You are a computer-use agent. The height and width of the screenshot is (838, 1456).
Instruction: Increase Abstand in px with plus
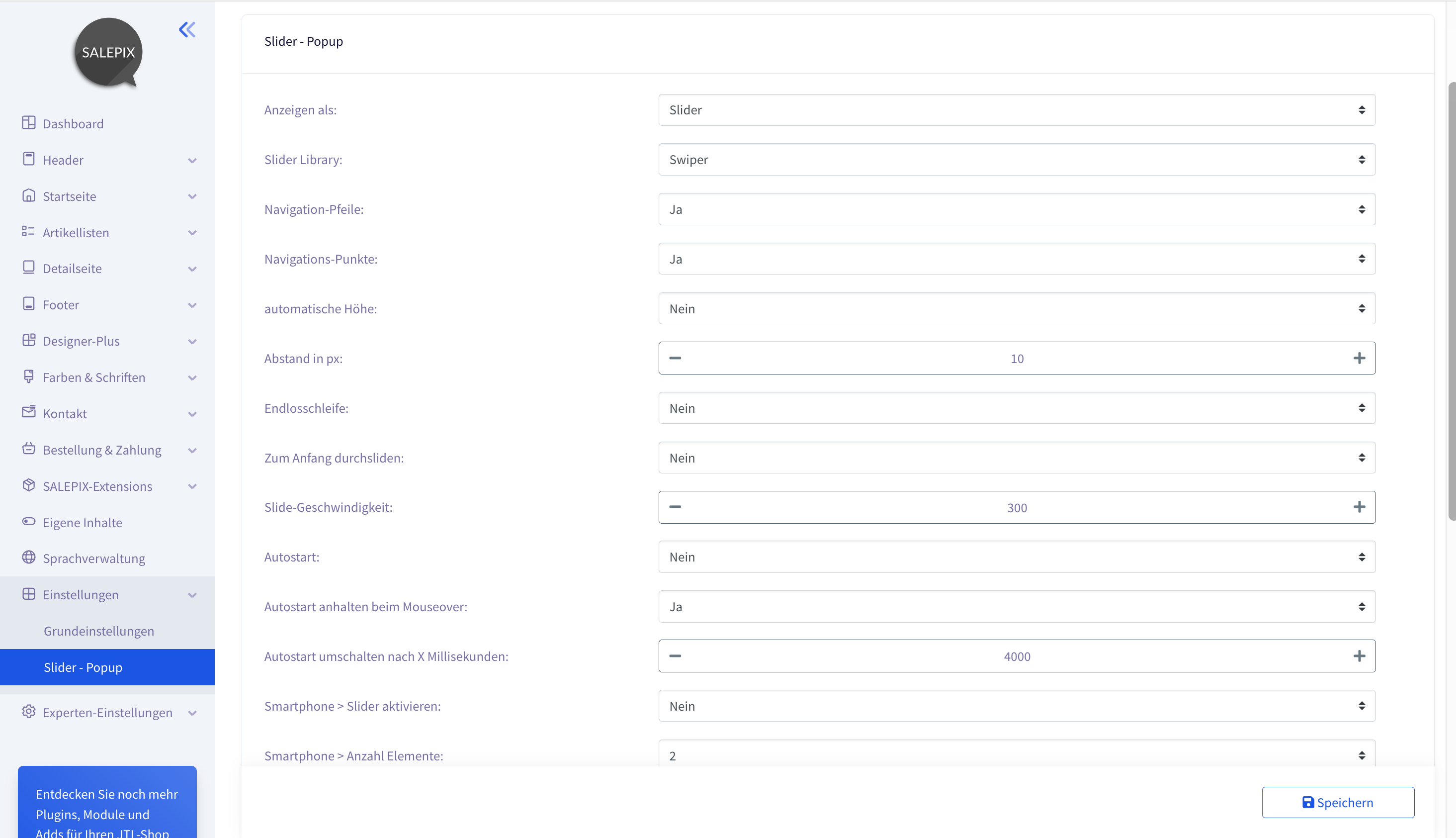pyautogui.click(x=1360, y=358)
